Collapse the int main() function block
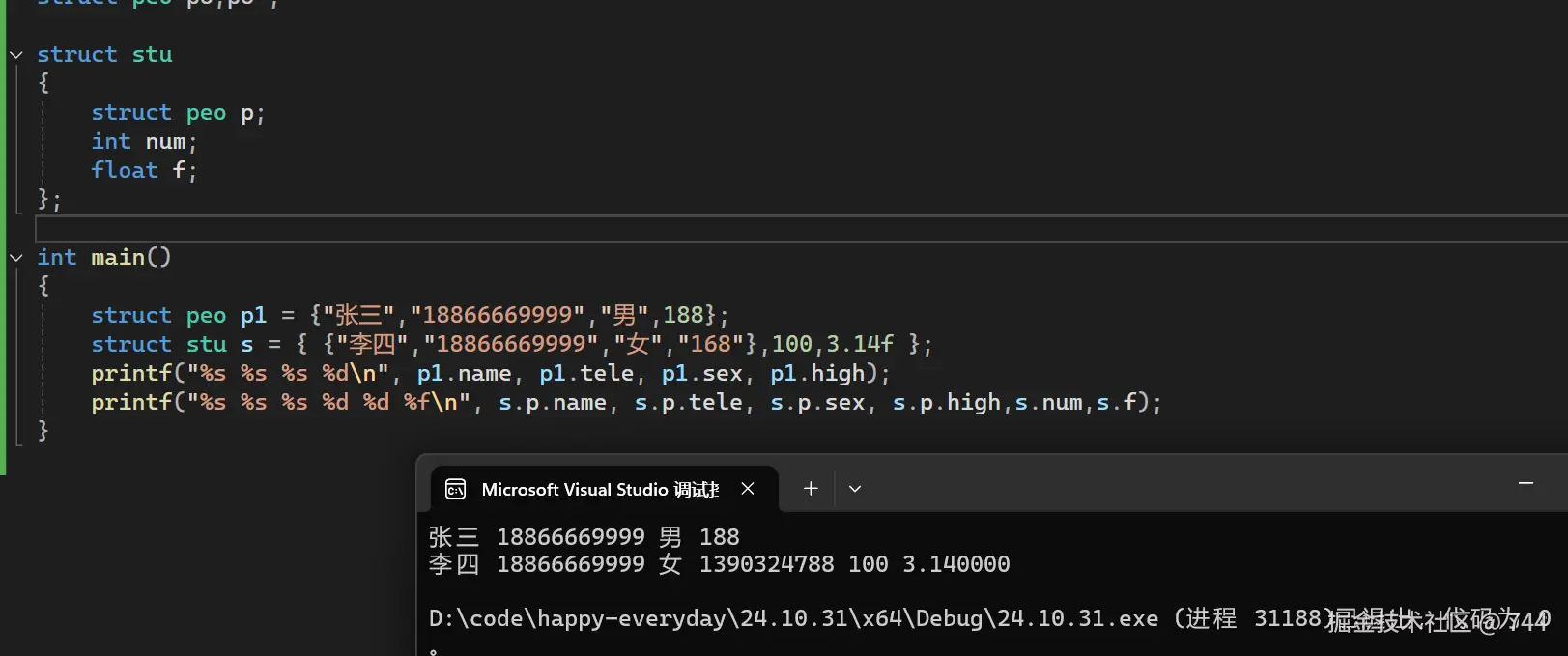This screenshot has width=1568, height=656. (x=16, y=258)
